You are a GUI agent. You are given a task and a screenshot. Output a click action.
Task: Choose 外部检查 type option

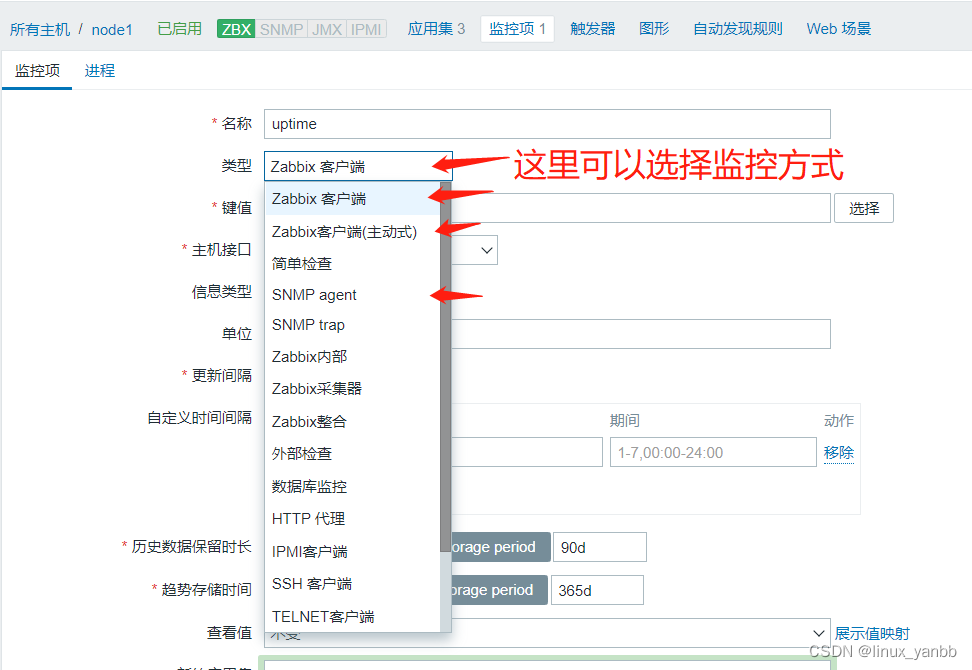point(352,454)
